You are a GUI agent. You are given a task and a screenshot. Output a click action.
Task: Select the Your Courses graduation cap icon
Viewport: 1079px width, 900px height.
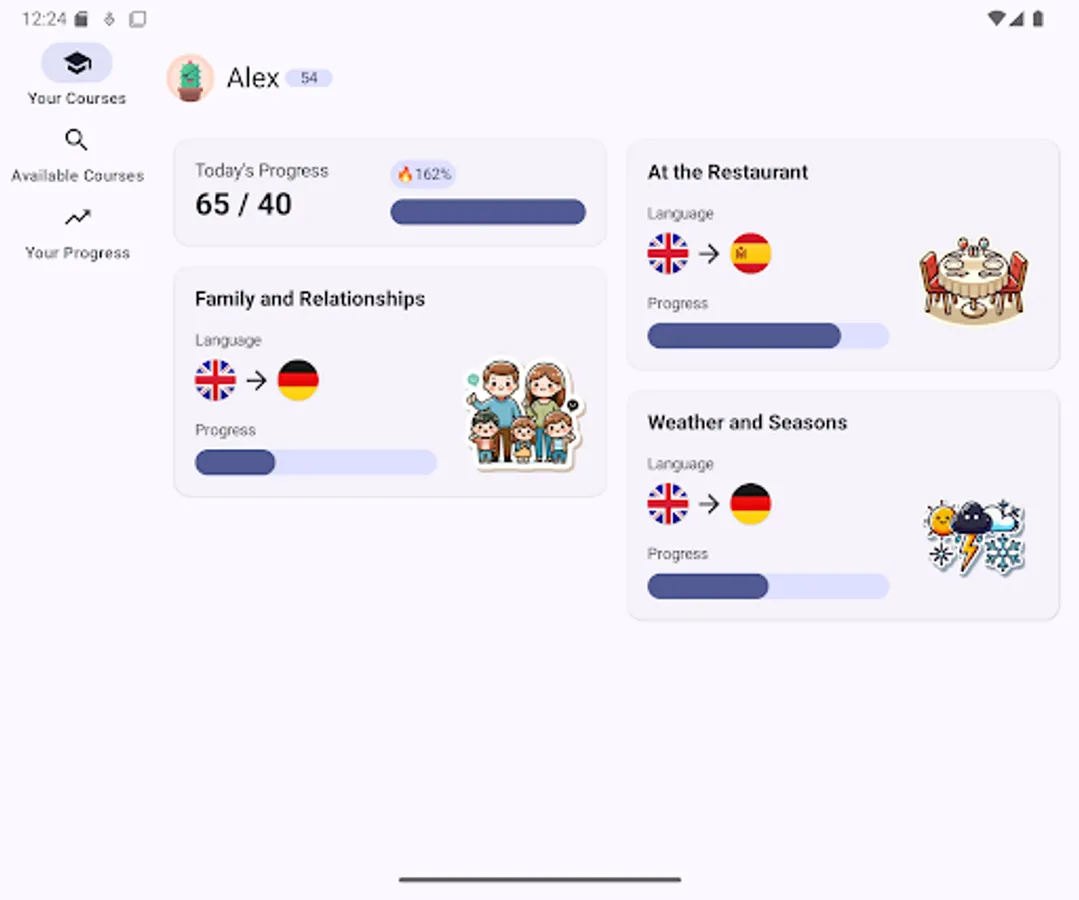(x=77, y=62)
